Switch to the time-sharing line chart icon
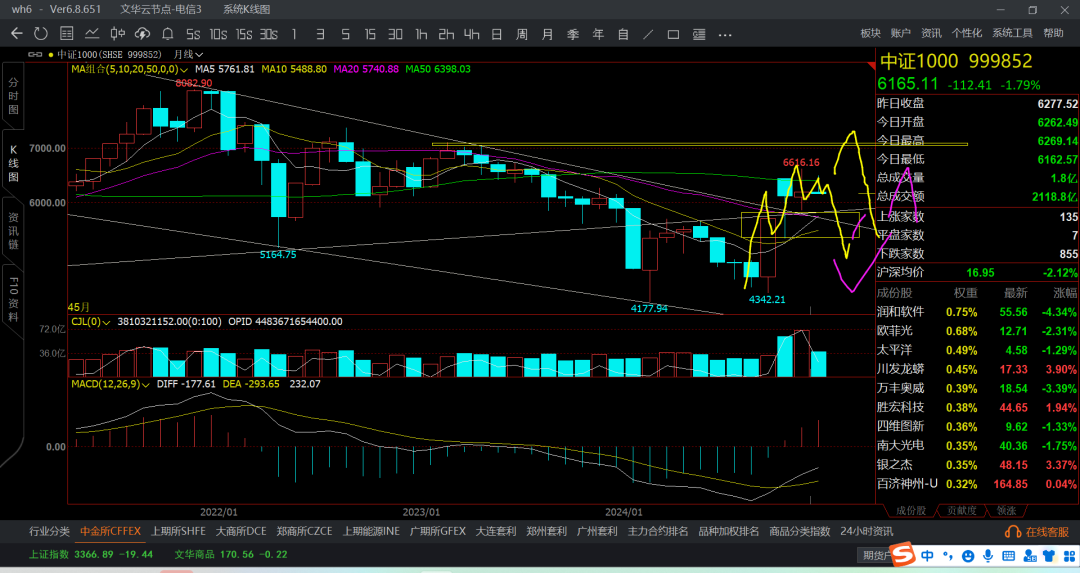1080x573 pixels. click(92, 34)
